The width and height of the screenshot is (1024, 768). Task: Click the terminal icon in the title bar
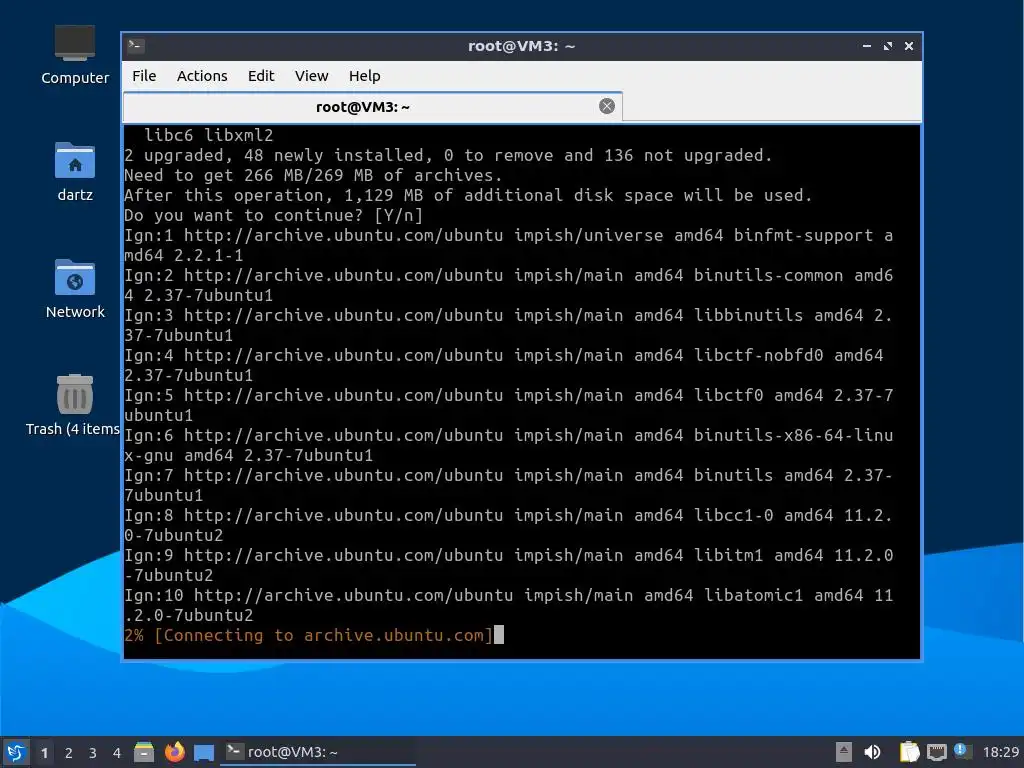(x=136, y=46)
